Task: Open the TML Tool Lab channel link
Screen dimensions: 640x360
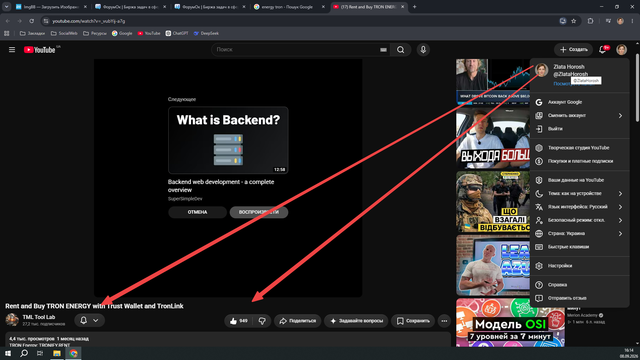Action: tap(39, 317)
